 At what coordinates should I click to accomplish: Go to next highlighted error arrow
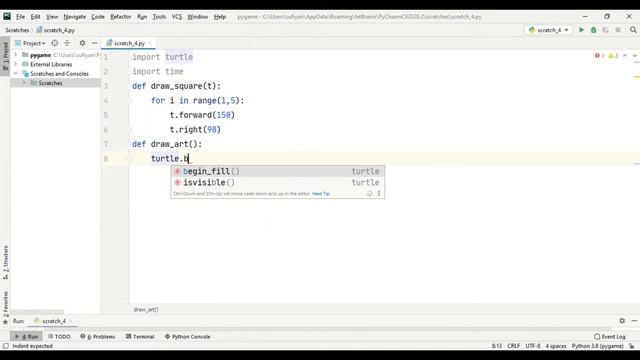[x=635, y=56]
